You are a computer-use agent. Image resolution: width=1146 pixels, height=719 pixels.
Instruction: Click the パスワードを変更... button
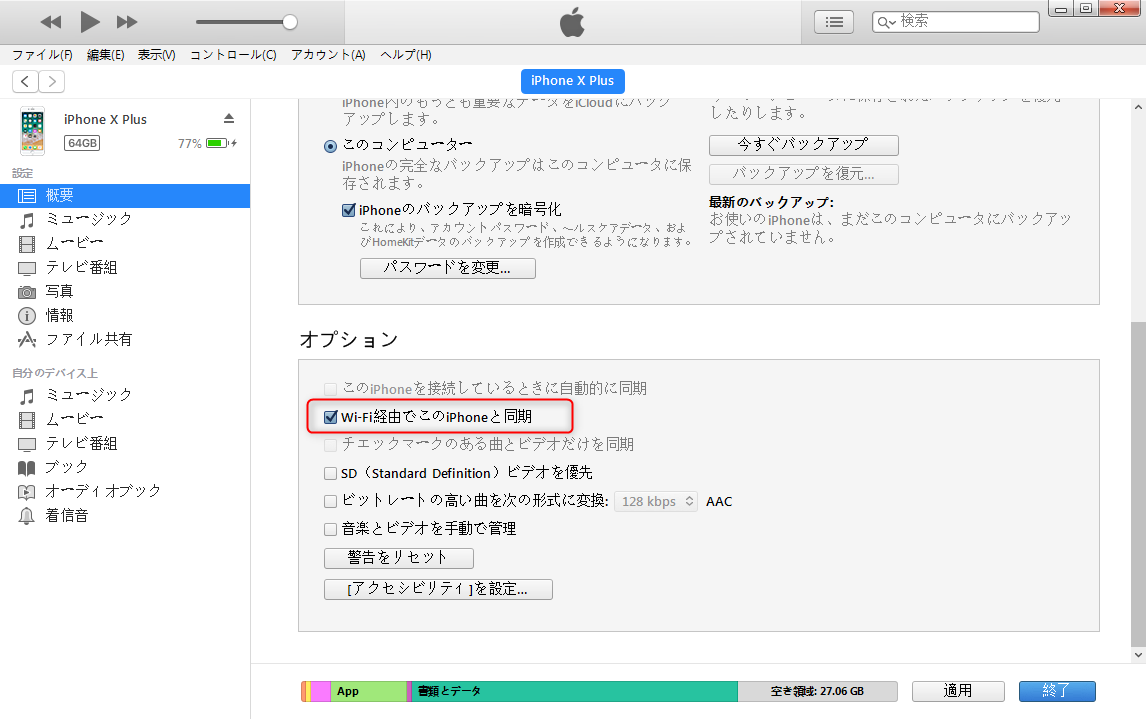pos(447,268)
